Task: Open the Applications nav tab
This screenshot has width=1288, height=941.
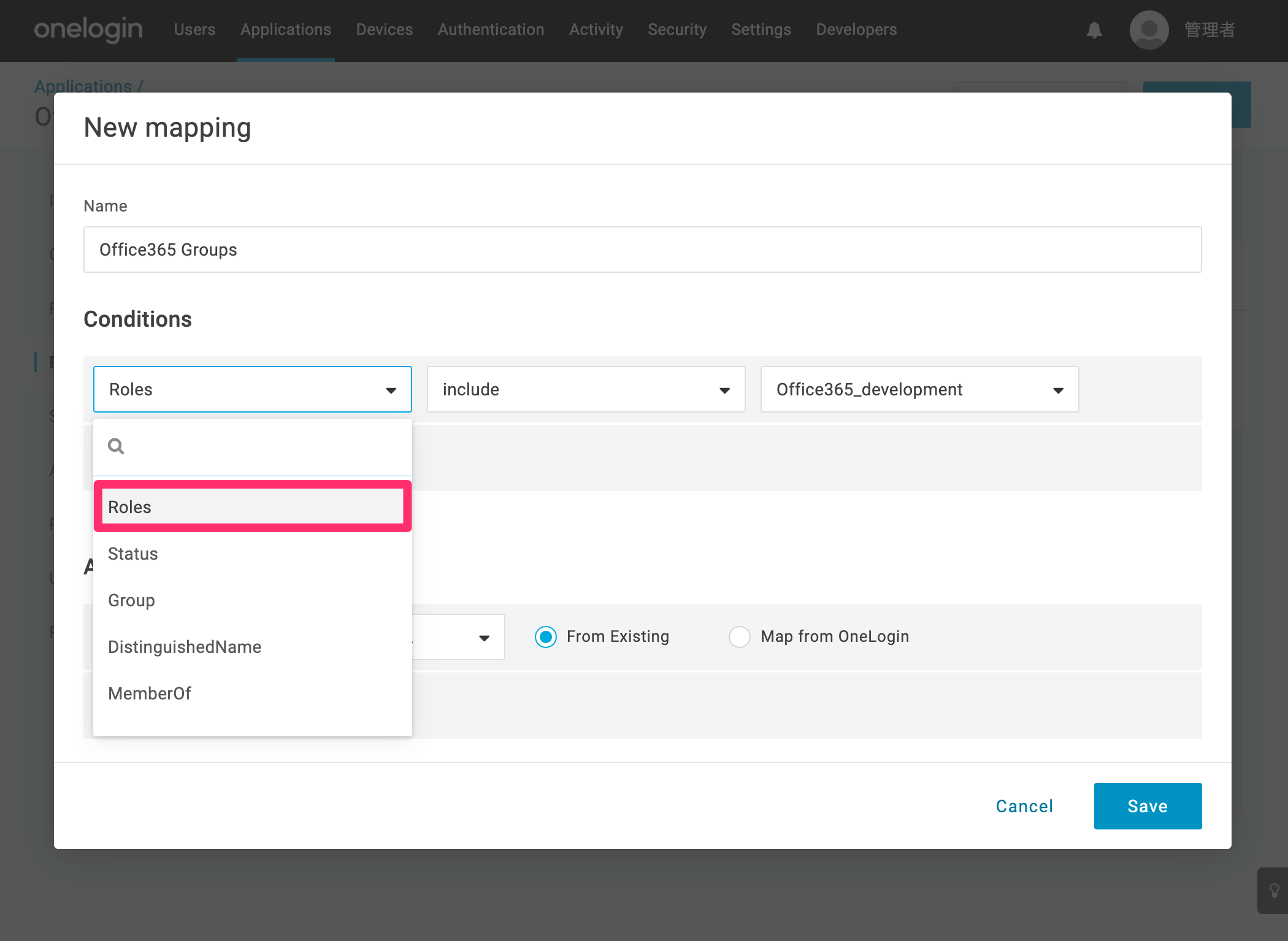Action: tap(286, 29)
